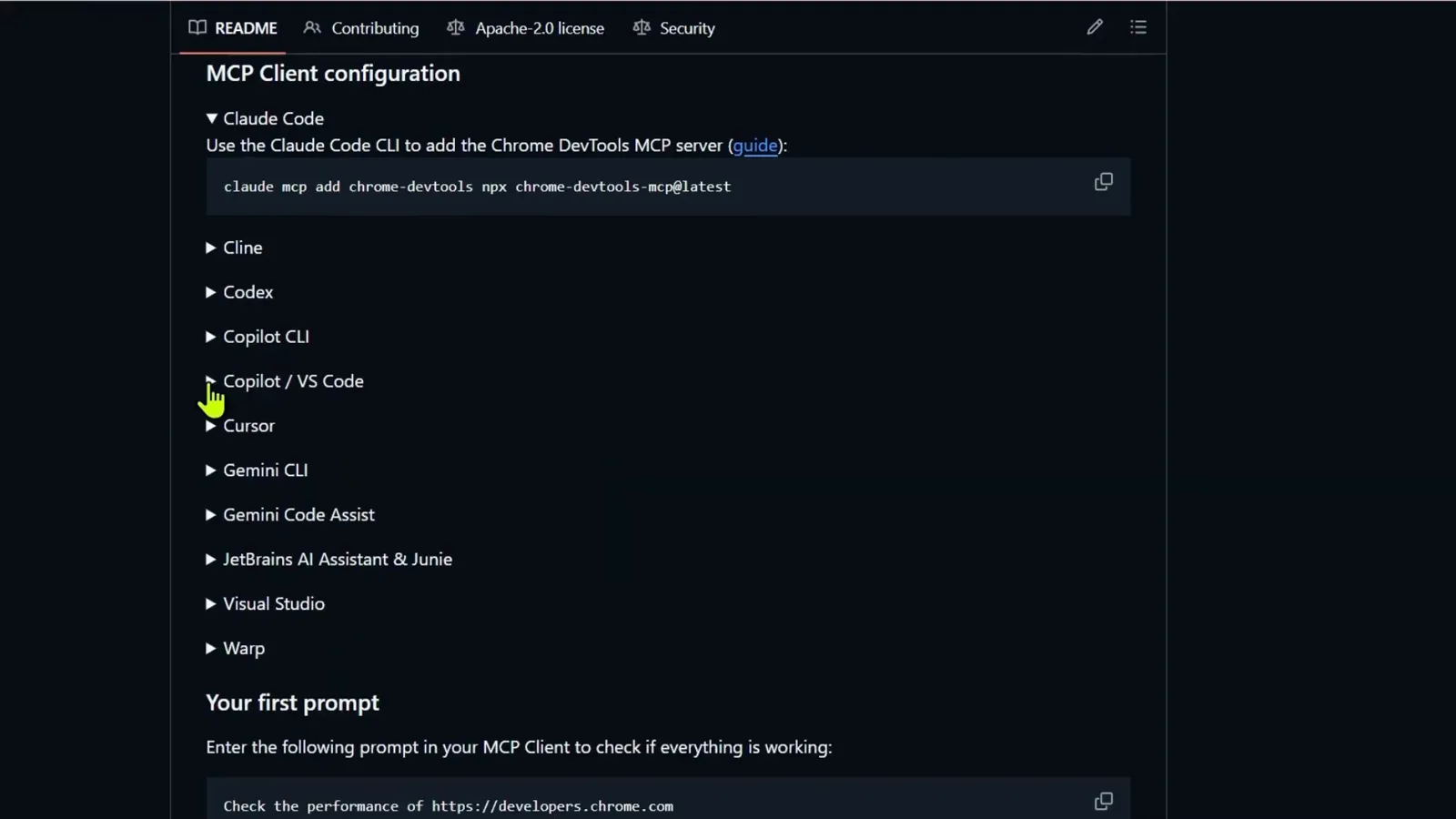The image size is (1456, 819).
Task: Collapse the Claude Code section
Action: 265,118
